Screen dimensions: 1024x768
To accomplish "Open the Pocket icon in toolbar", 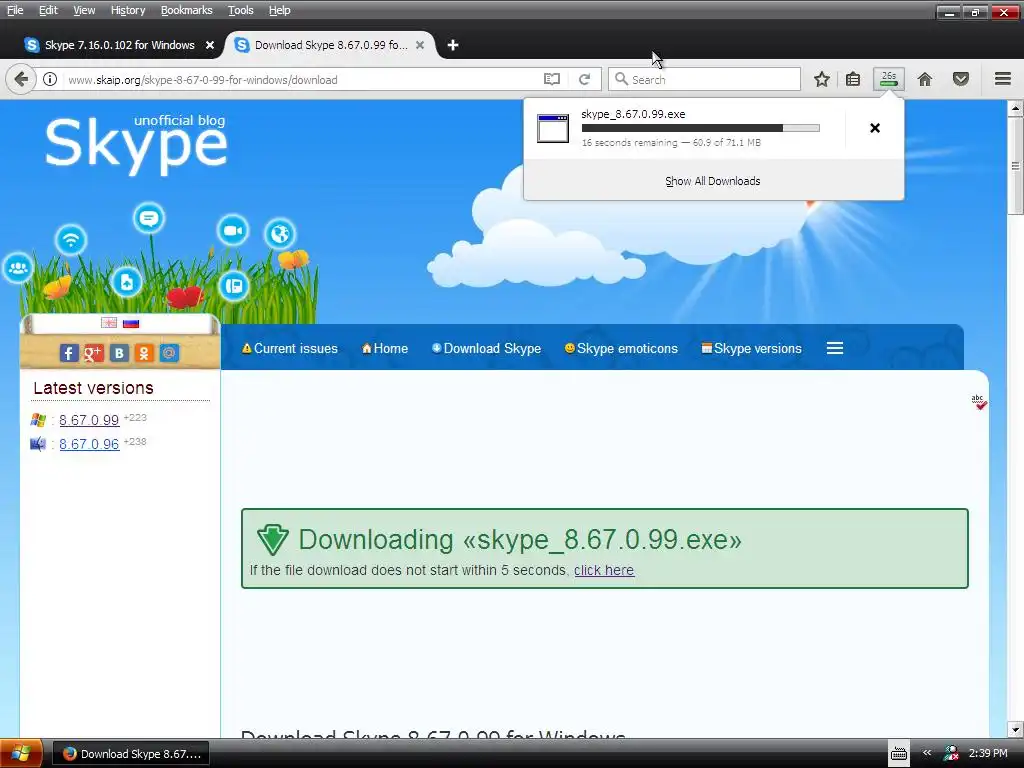I will coord(961,80).
